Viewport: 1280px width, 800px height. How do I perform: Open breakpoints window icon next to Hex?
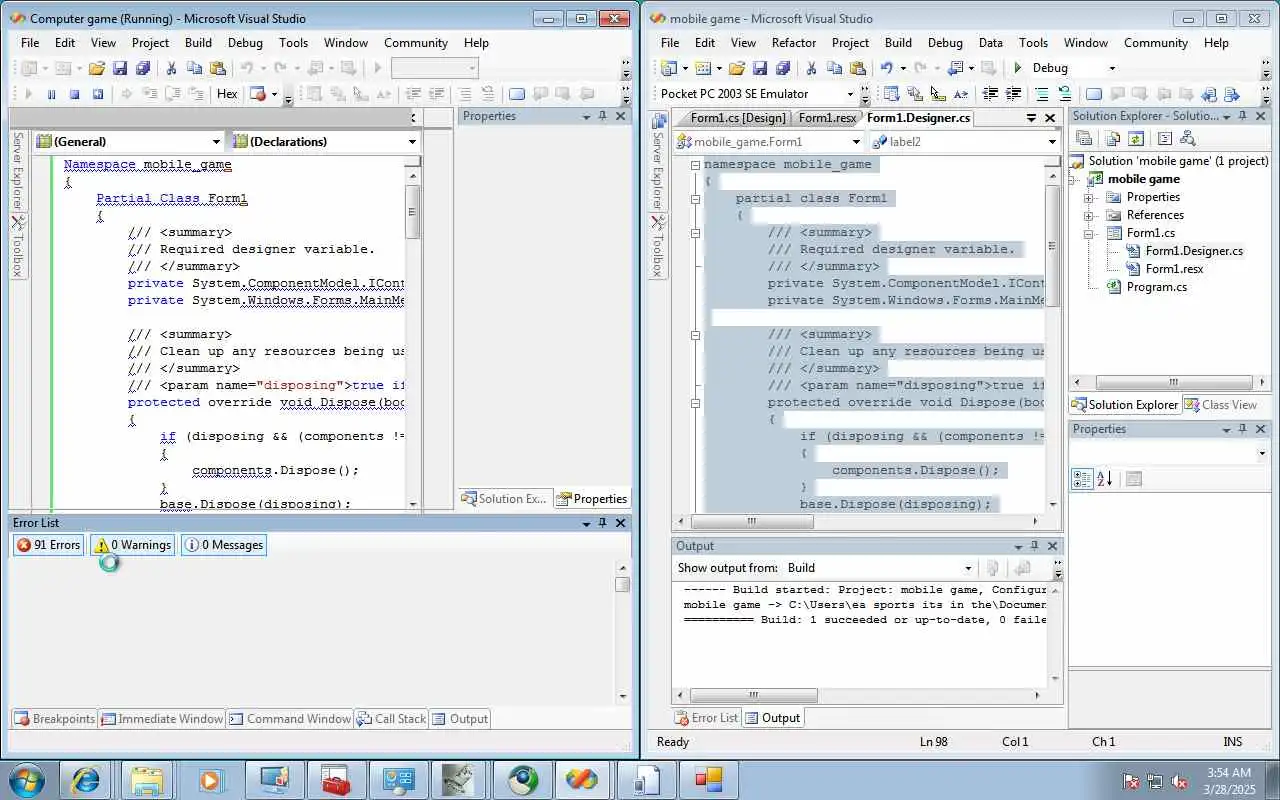(259, 94)
